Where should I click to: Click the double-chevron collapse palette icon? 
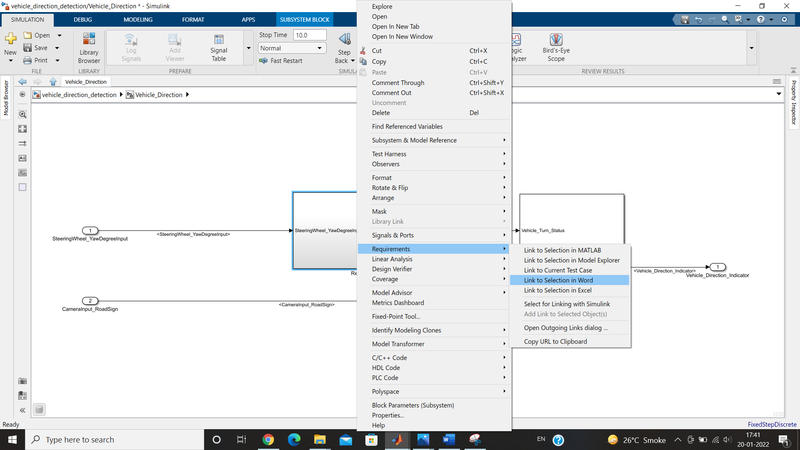tap(22, 410)
